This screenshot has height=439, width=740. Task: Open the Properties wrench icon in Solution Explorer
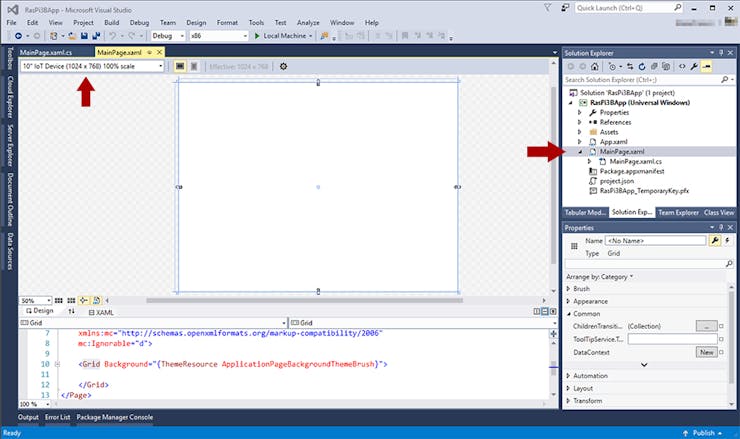click(694, 67)
